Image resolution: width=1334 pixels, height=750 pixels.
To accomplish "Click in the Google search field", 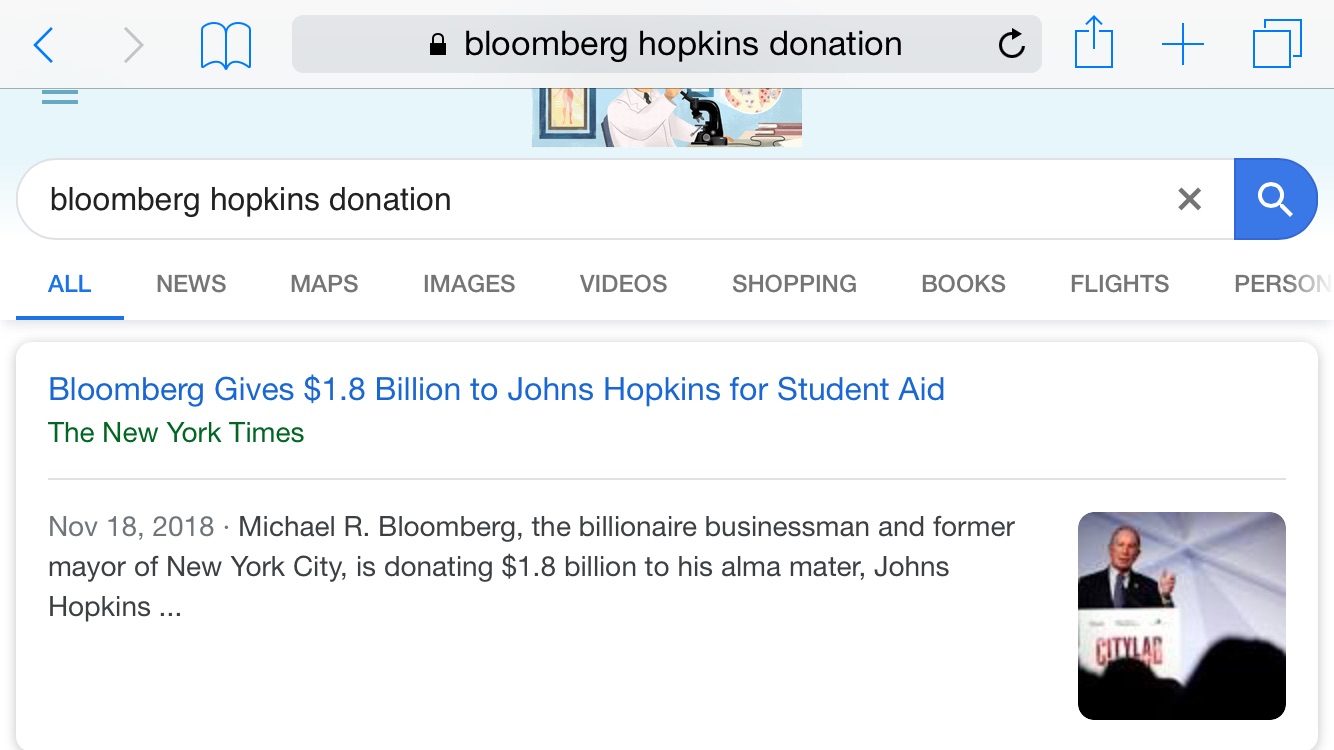I will pos(600,199).
